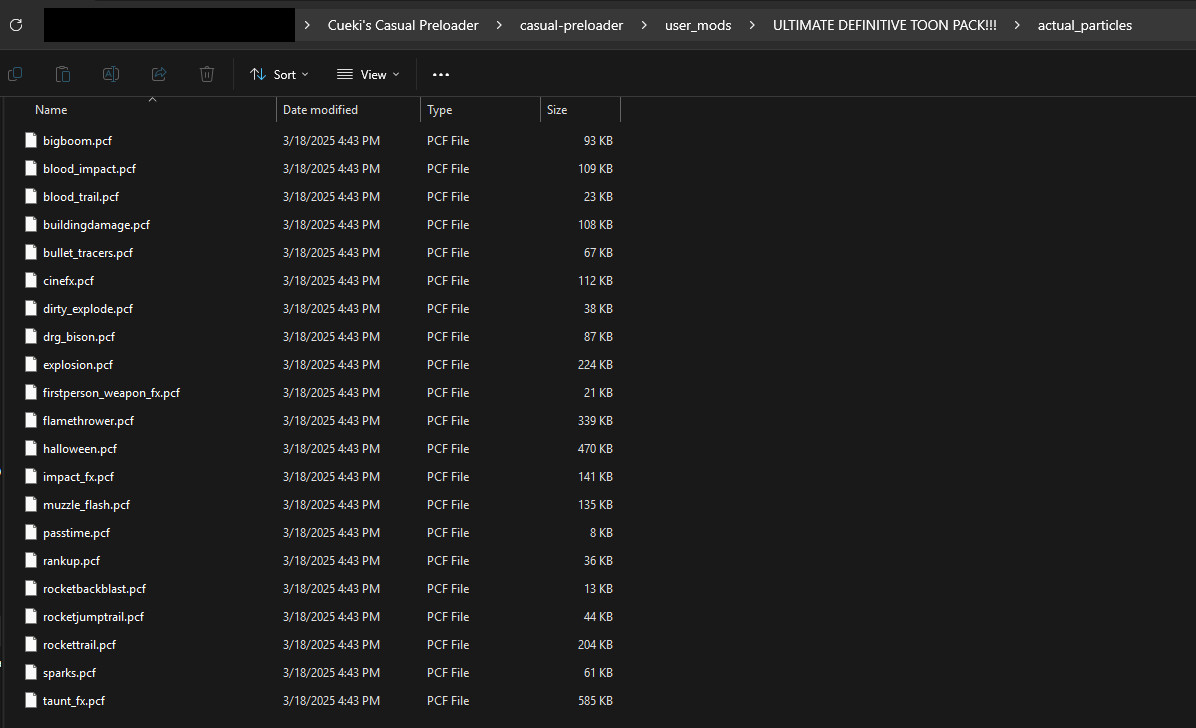The height and width of the screenshot is (728, 1196).
Task: Open the See more ellipsis menu
Action: (441, 74)
